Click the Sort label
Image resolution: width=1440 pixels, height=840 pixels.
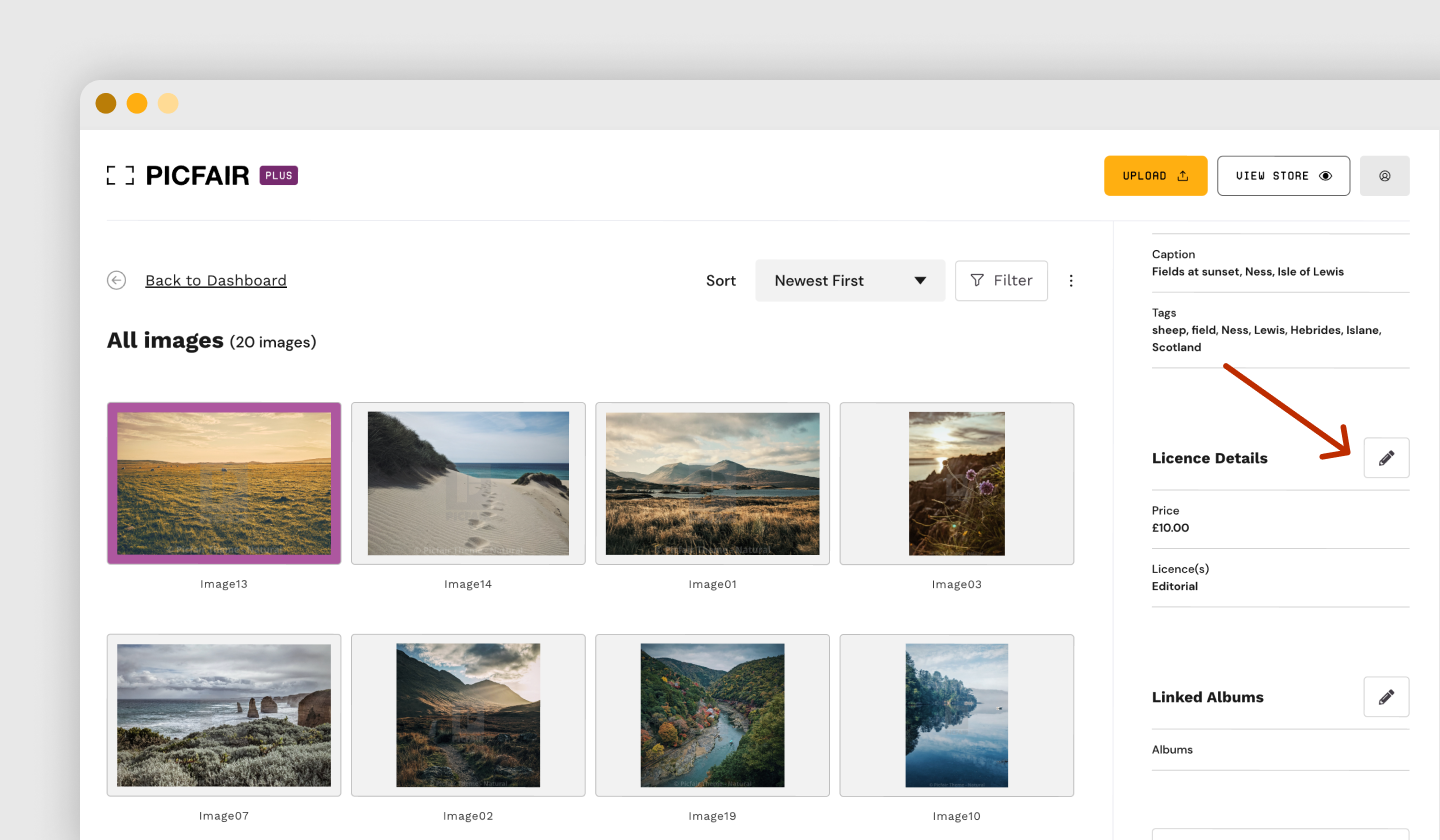click(721, 281)
